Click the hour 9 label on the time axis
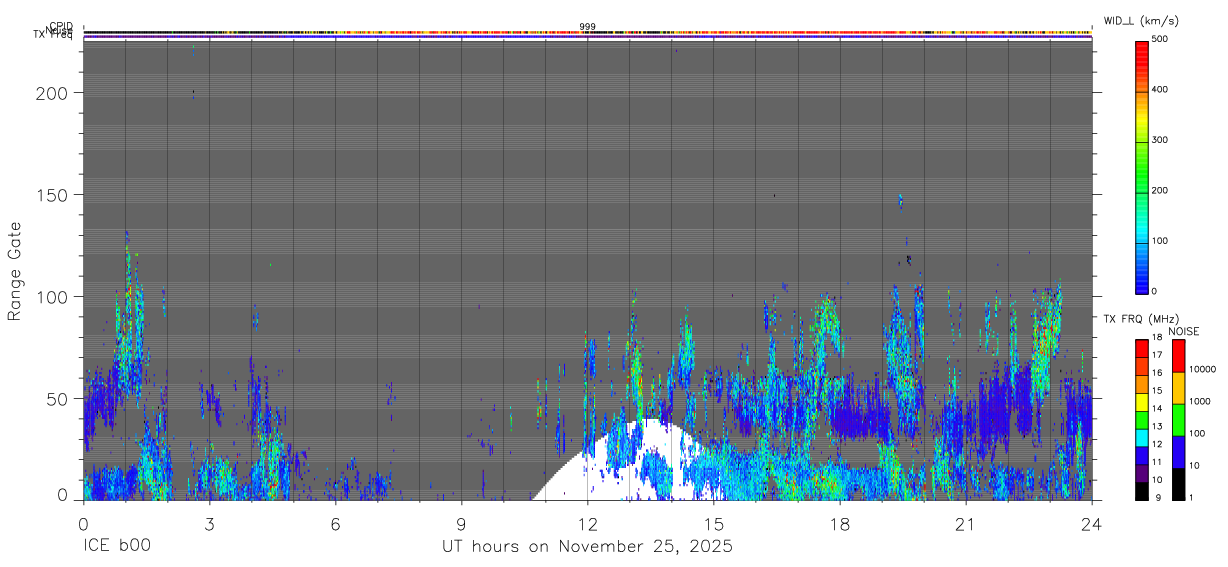 [461, 525]
